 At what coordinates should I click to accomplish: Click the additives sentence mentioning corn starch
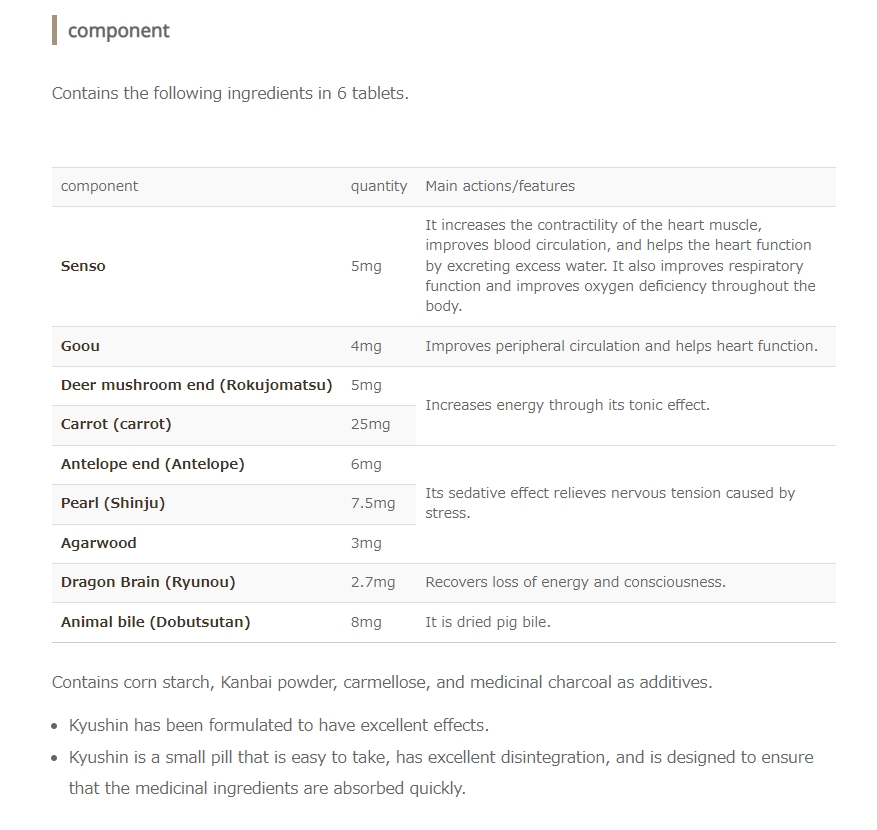[x=382, y=683]
